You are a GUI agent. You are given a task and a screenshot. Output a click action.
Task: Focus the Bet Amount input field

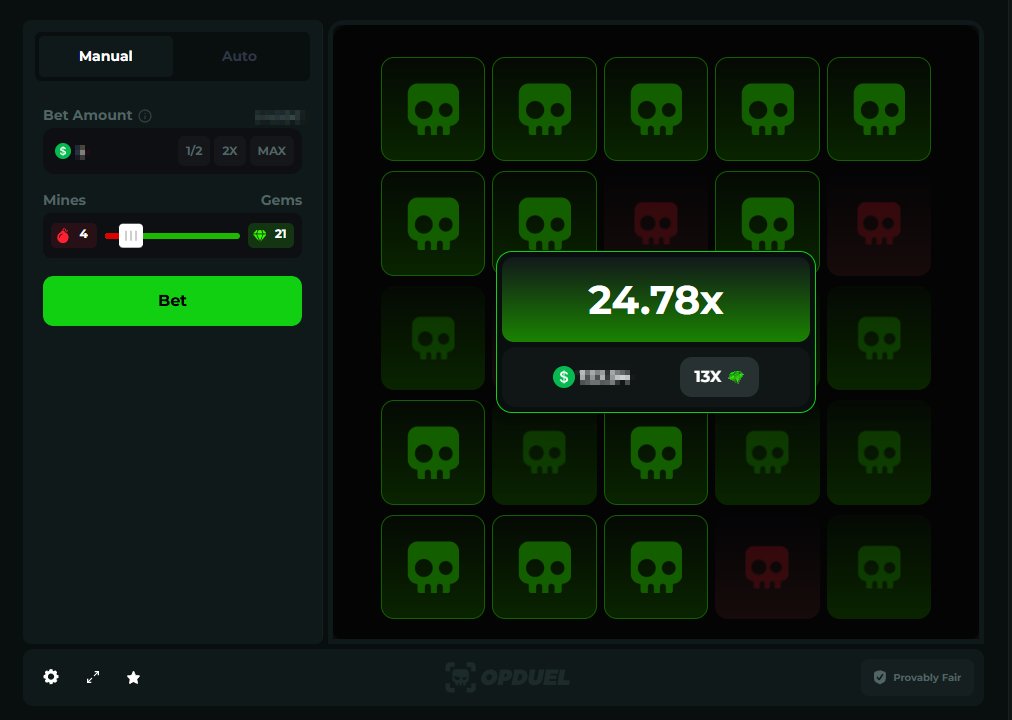pyautogui.click(x=172, y=151)
